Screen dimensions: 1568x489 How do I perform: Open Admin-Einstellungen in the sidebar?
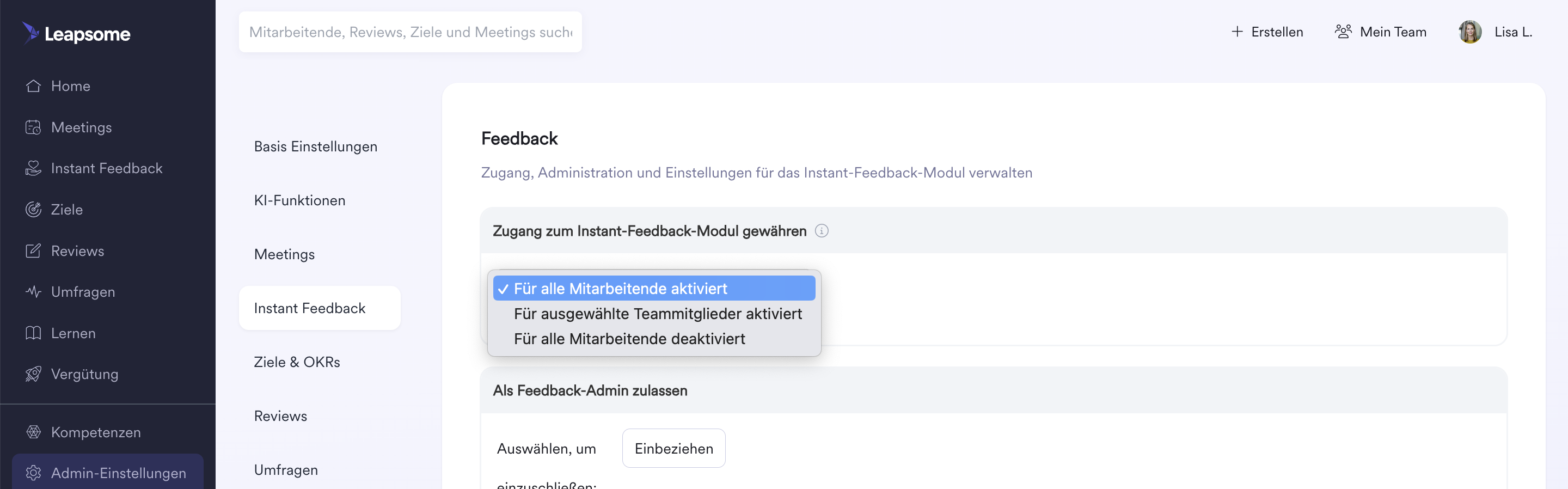click(x=108, y=472)
